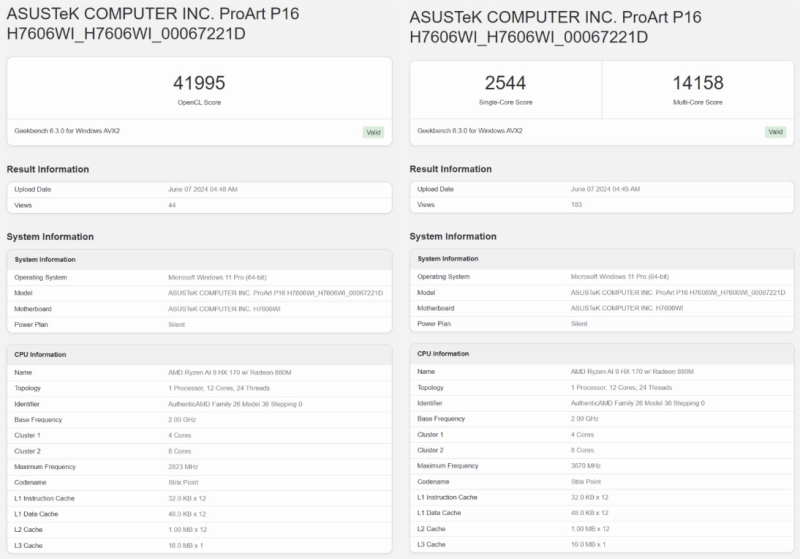Click the Result Information heading above 183 views
Screen dimensions: 800x559
click(451, 169)
